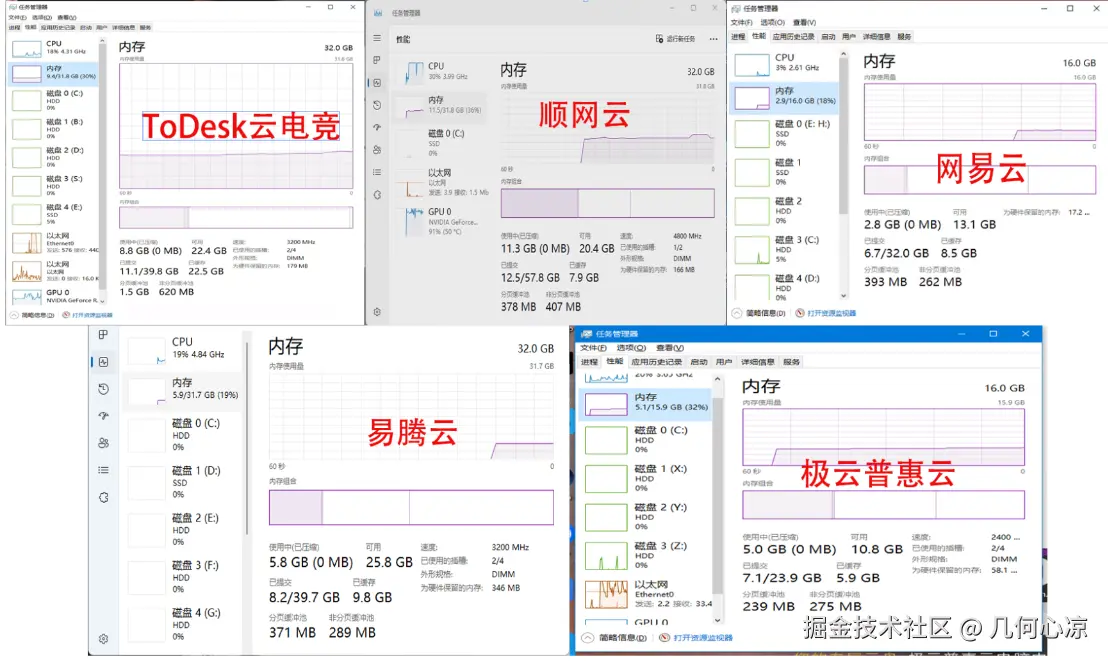Image resolution: width=1108 pixels, height=661 pixels.
Task: Select 磁盘 0 (C:) SSD in 顺网云 window
Action: tap(441, 142)
